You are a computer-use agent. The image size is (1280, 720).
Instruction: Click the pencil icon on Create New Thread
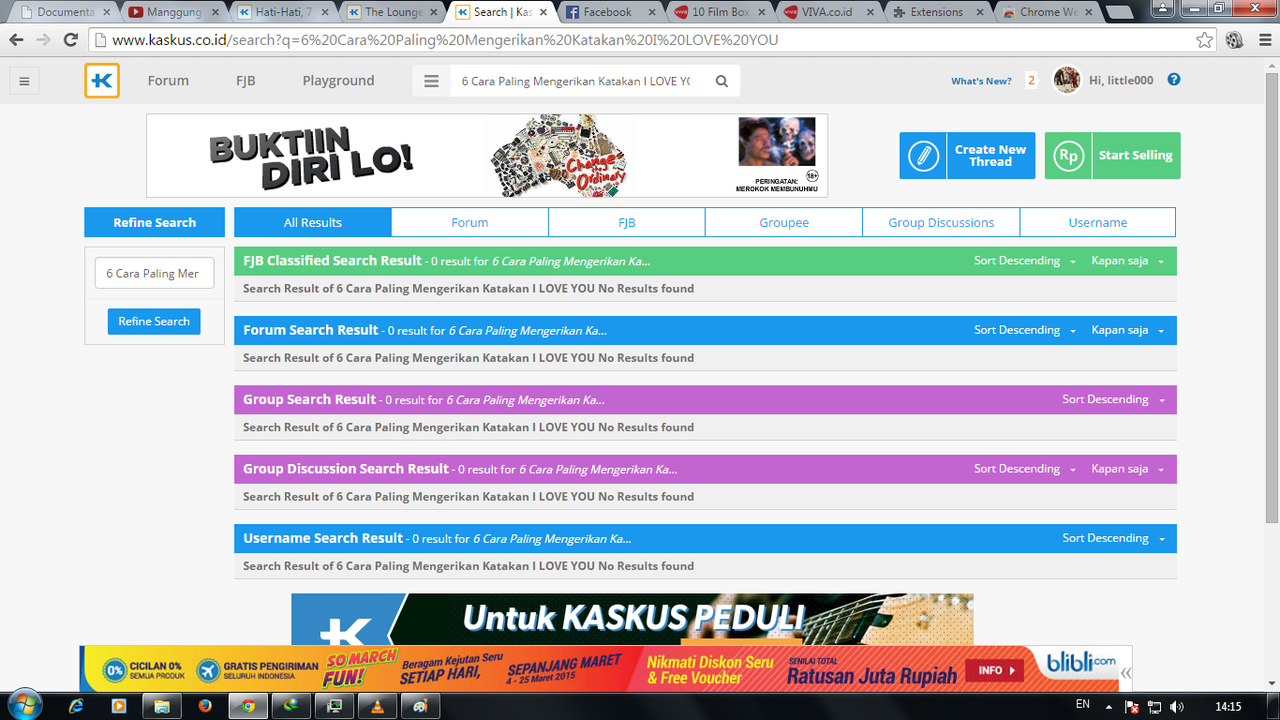924,156
